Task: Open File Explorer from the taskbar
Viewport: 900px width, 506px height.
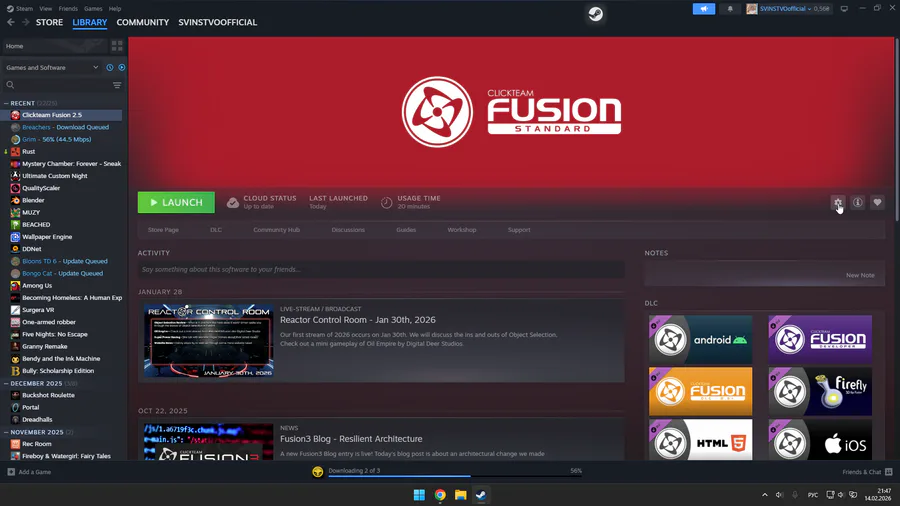Action: coord(460,495)
